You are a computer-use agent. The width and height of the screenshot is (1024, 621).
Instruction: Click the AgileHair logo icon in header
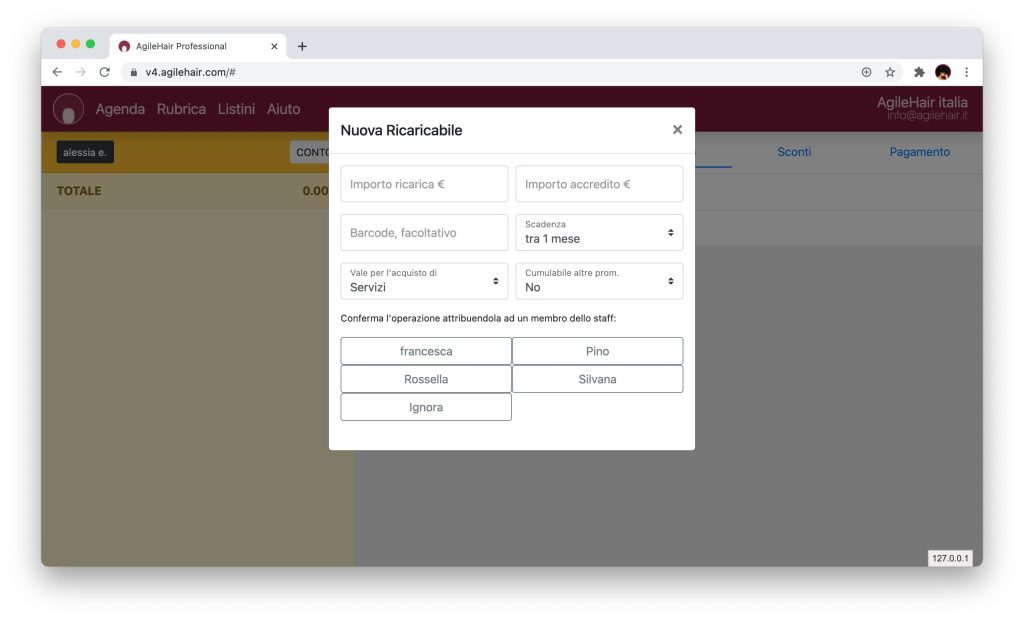pos(68,109)
